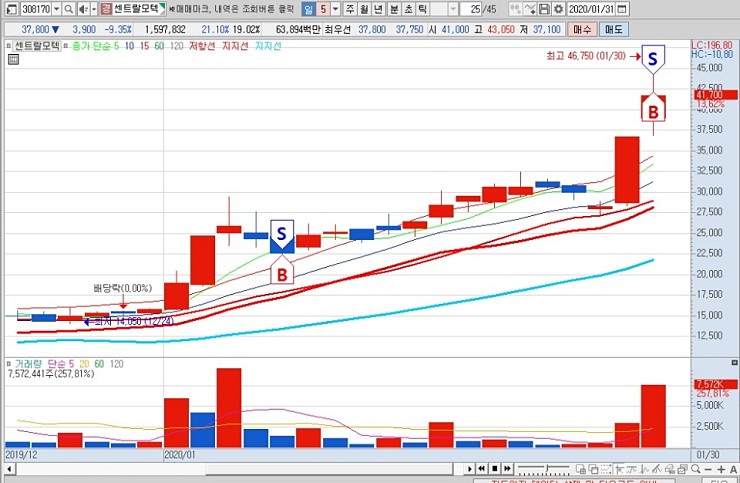Open the period number 5 dropdown

(334, 8)
